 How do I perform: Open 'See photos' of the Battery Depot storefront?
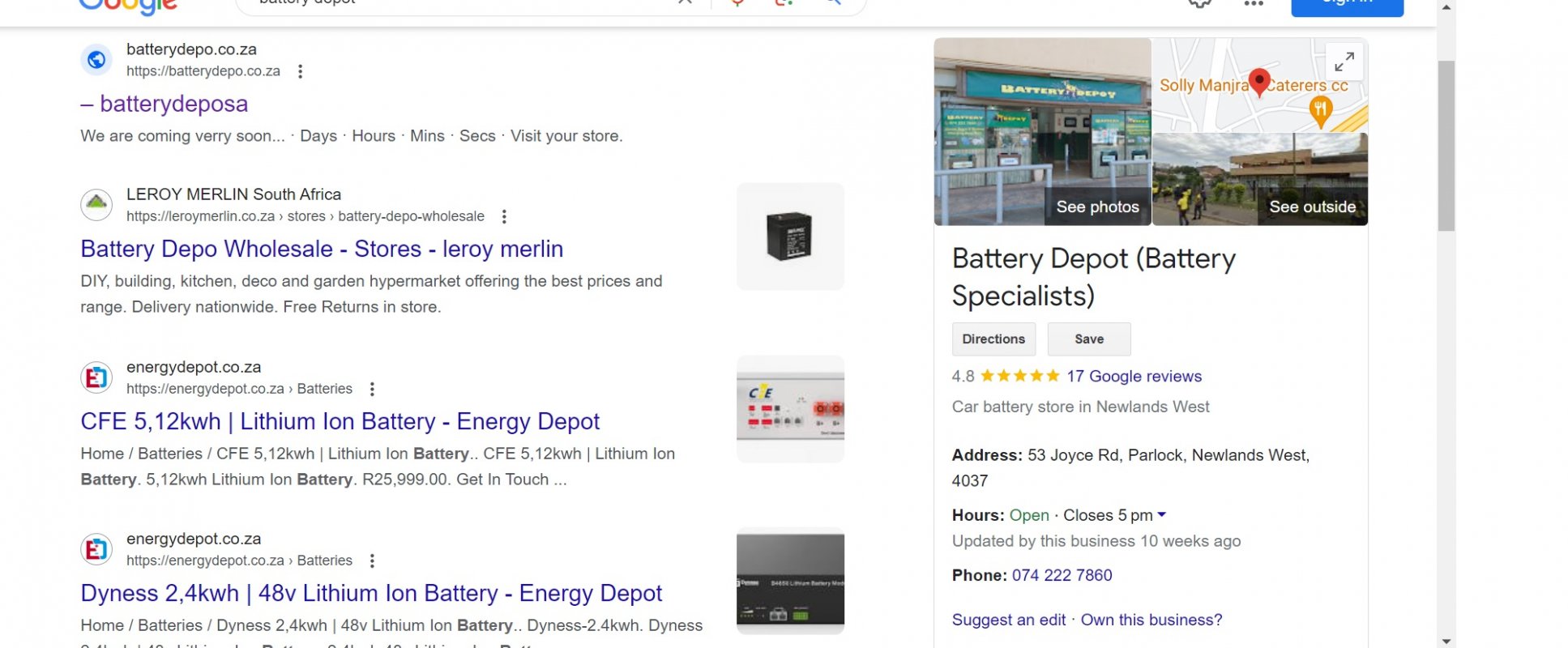tap(1042, 131)
